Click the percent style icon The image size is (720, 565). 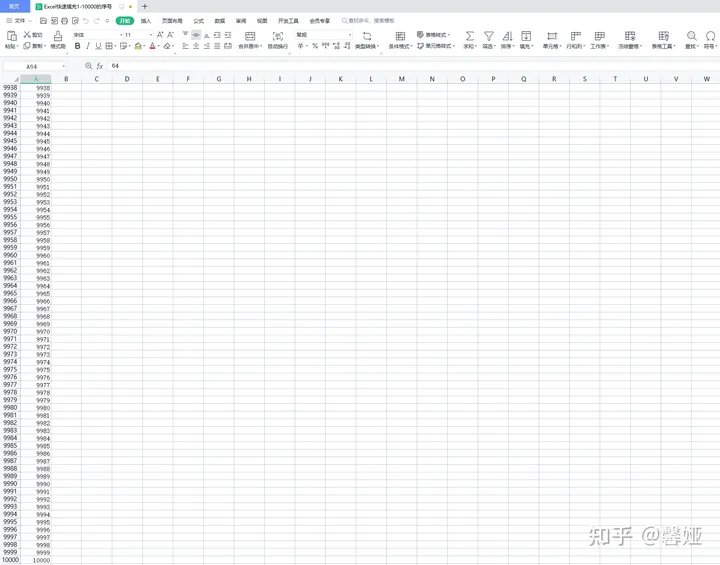[x=315, y=46]
